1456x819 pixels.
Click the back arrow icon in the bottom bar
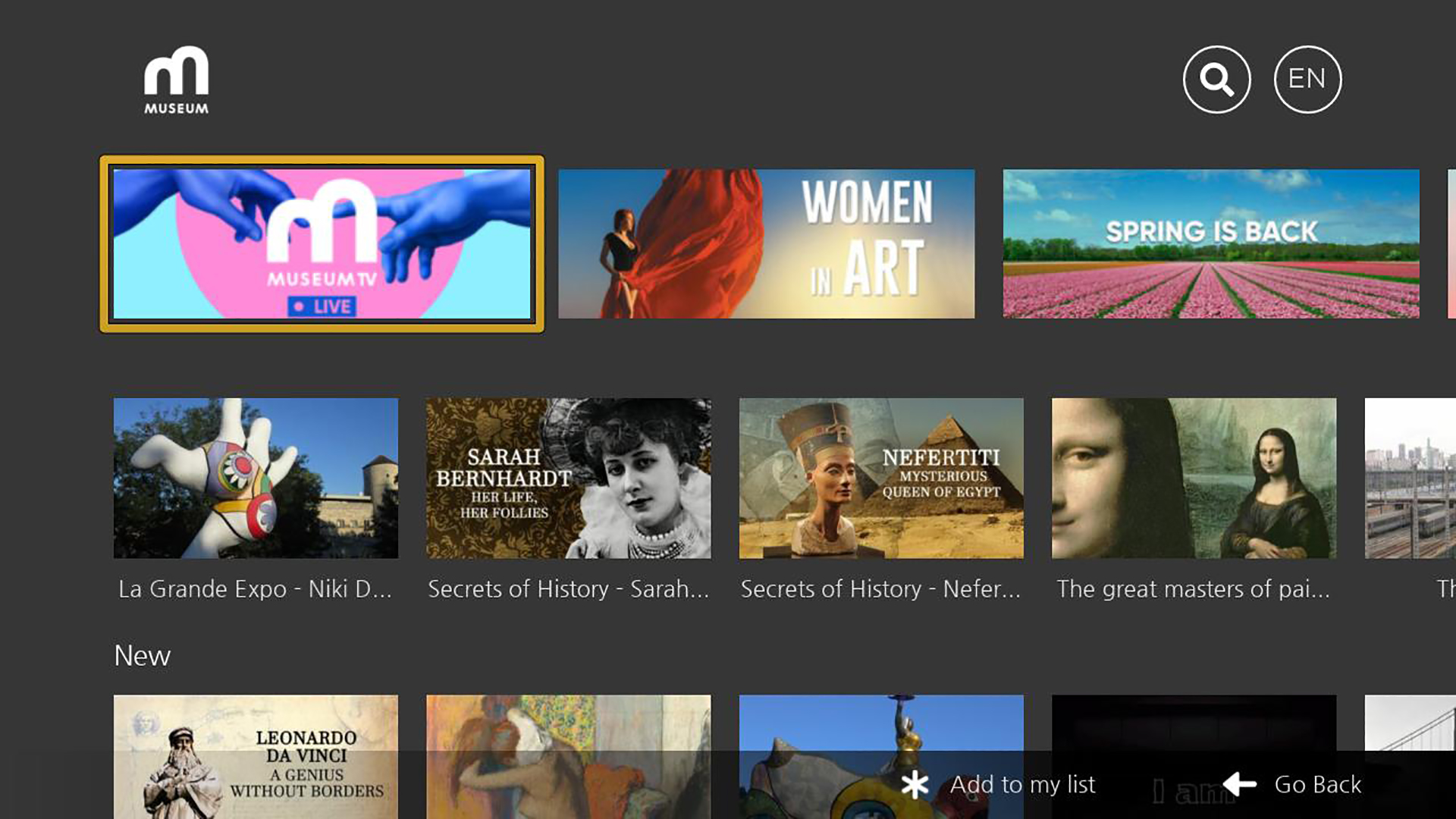1239,785
